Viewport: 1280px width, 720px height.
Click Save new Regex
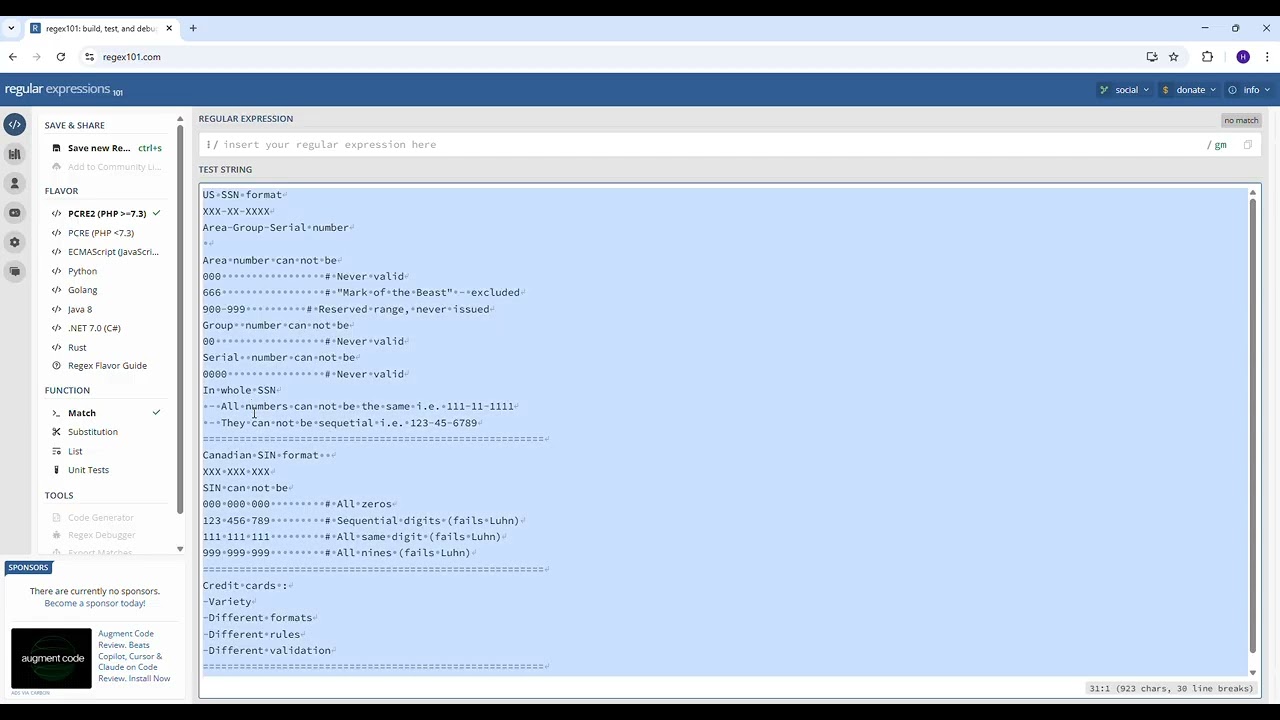(x=99, y=148)
